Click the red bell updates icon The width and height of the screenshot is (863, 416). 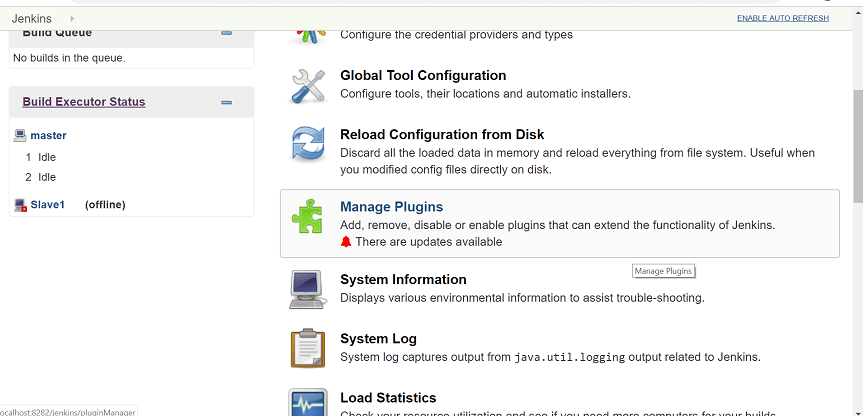pos(346,242)
